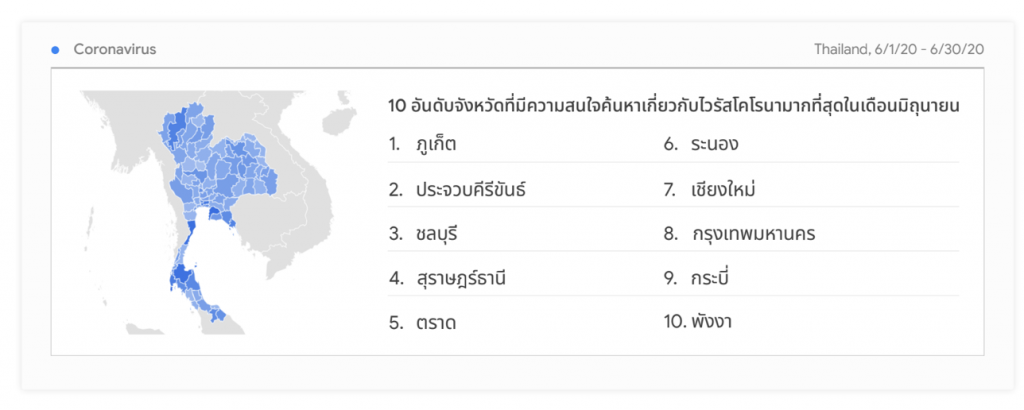Click the Thailand map graphic

click(x=205, y=210)
